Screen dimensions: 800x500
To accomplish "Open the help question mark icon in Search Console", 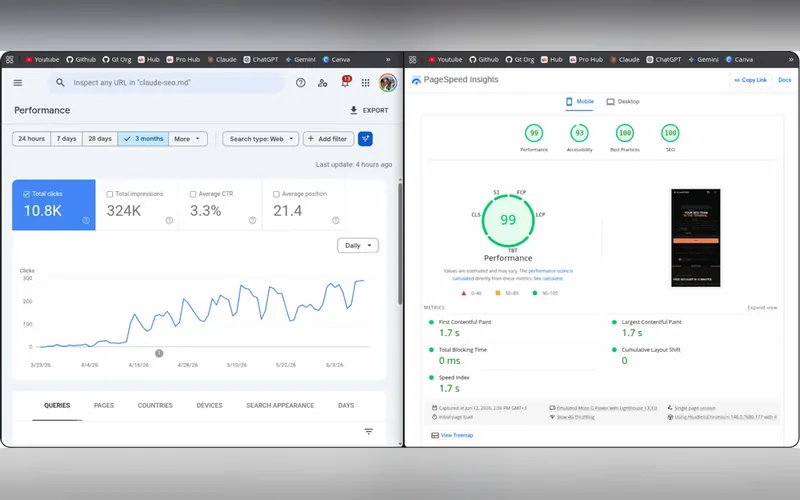I will [x=301, y=83].
